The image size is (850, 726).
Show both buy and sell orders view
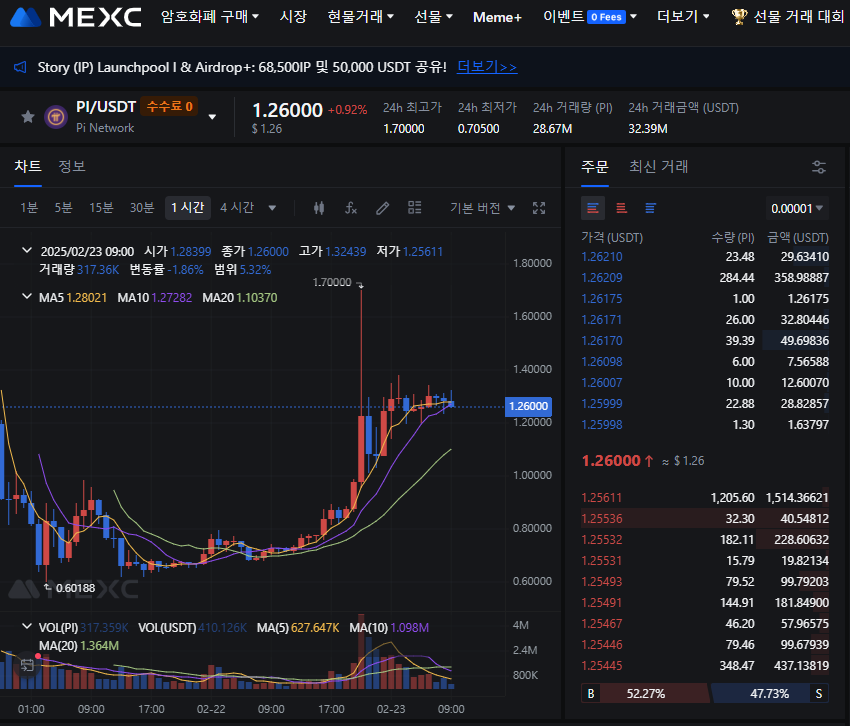click(593, 208)
